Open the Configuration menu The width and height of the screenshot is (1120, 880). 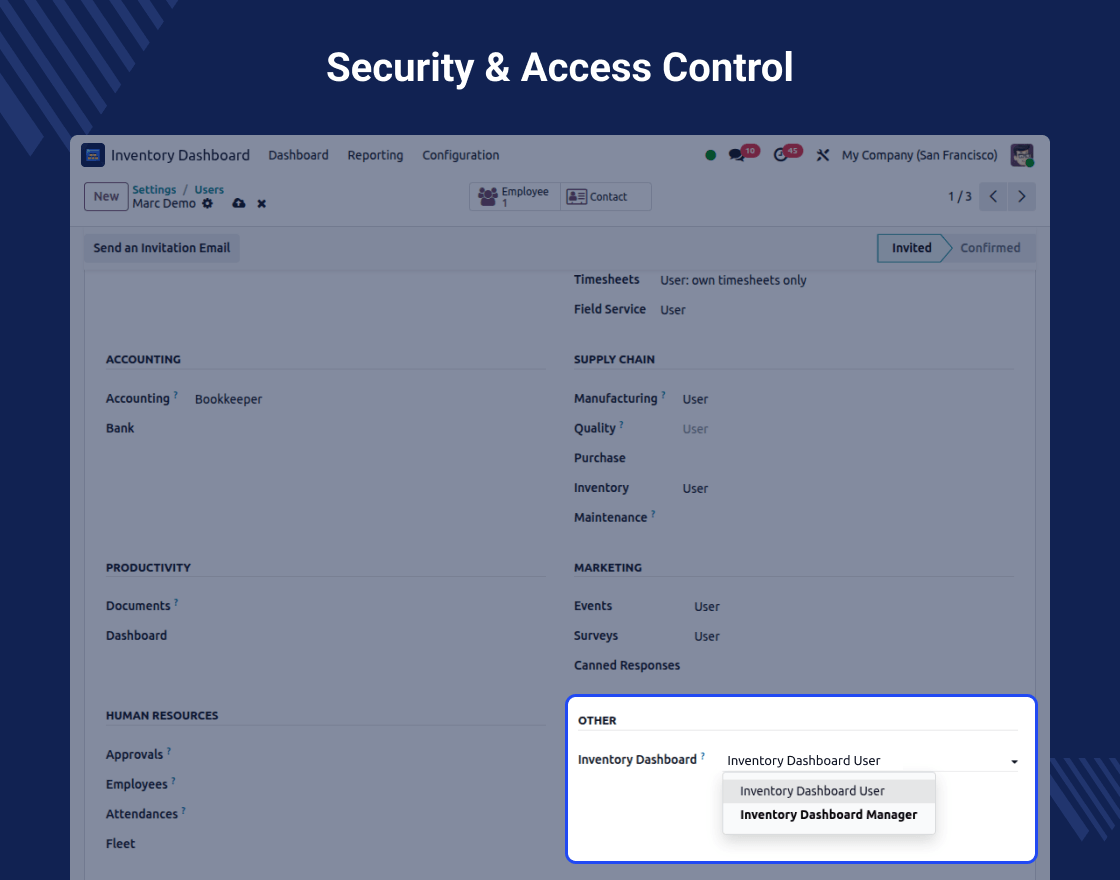pos(461,155)
